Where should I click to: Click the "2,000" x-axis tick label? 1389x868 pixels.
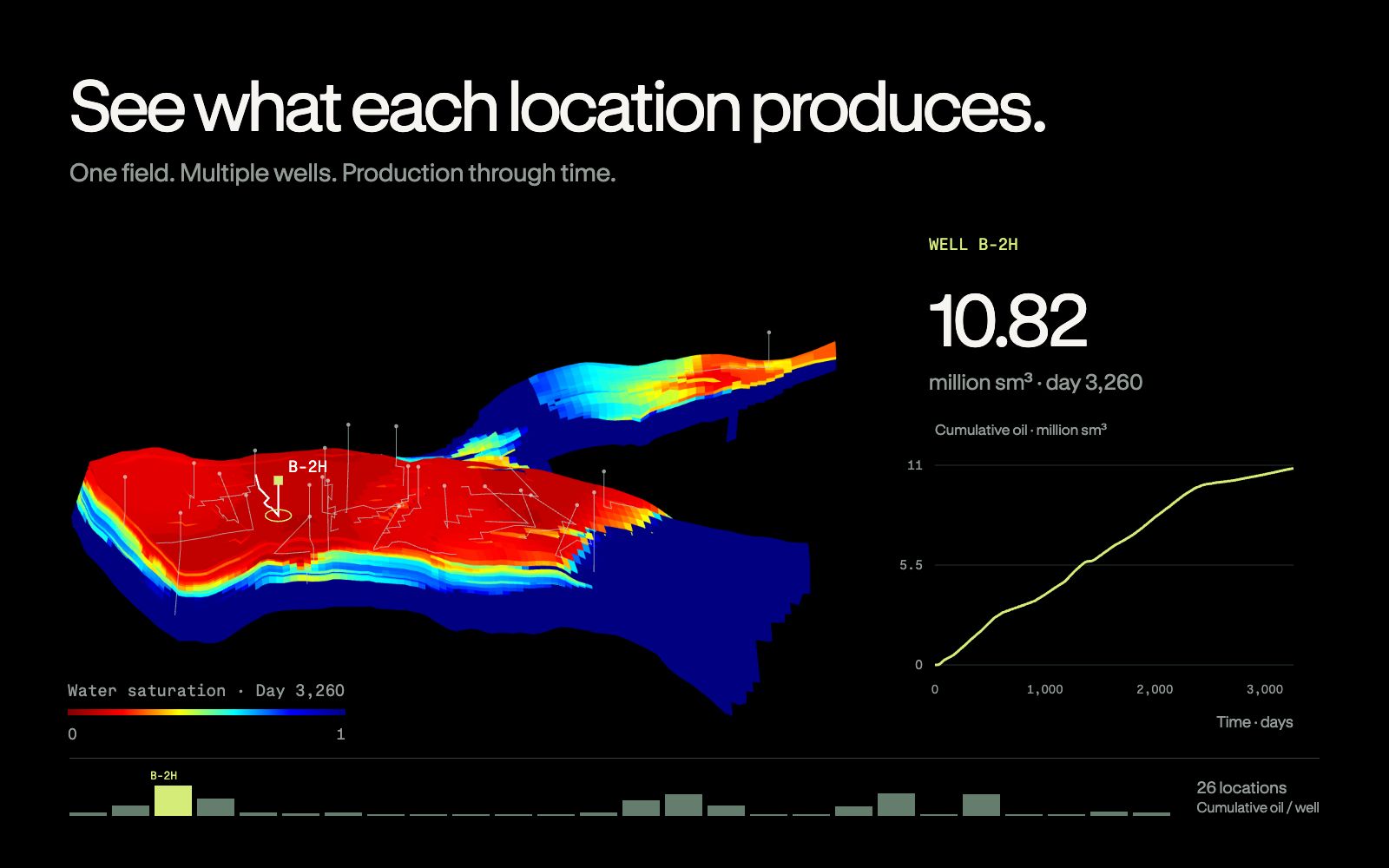pos(1155,689)
